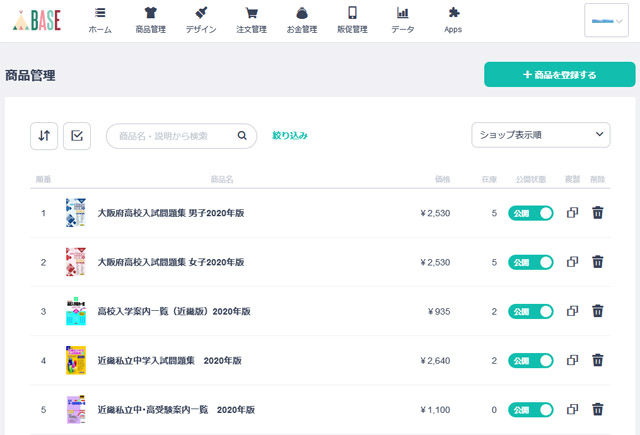Click the 公開状態 column header
This screenshot has width=640, height=435.
tap(531, 179)
